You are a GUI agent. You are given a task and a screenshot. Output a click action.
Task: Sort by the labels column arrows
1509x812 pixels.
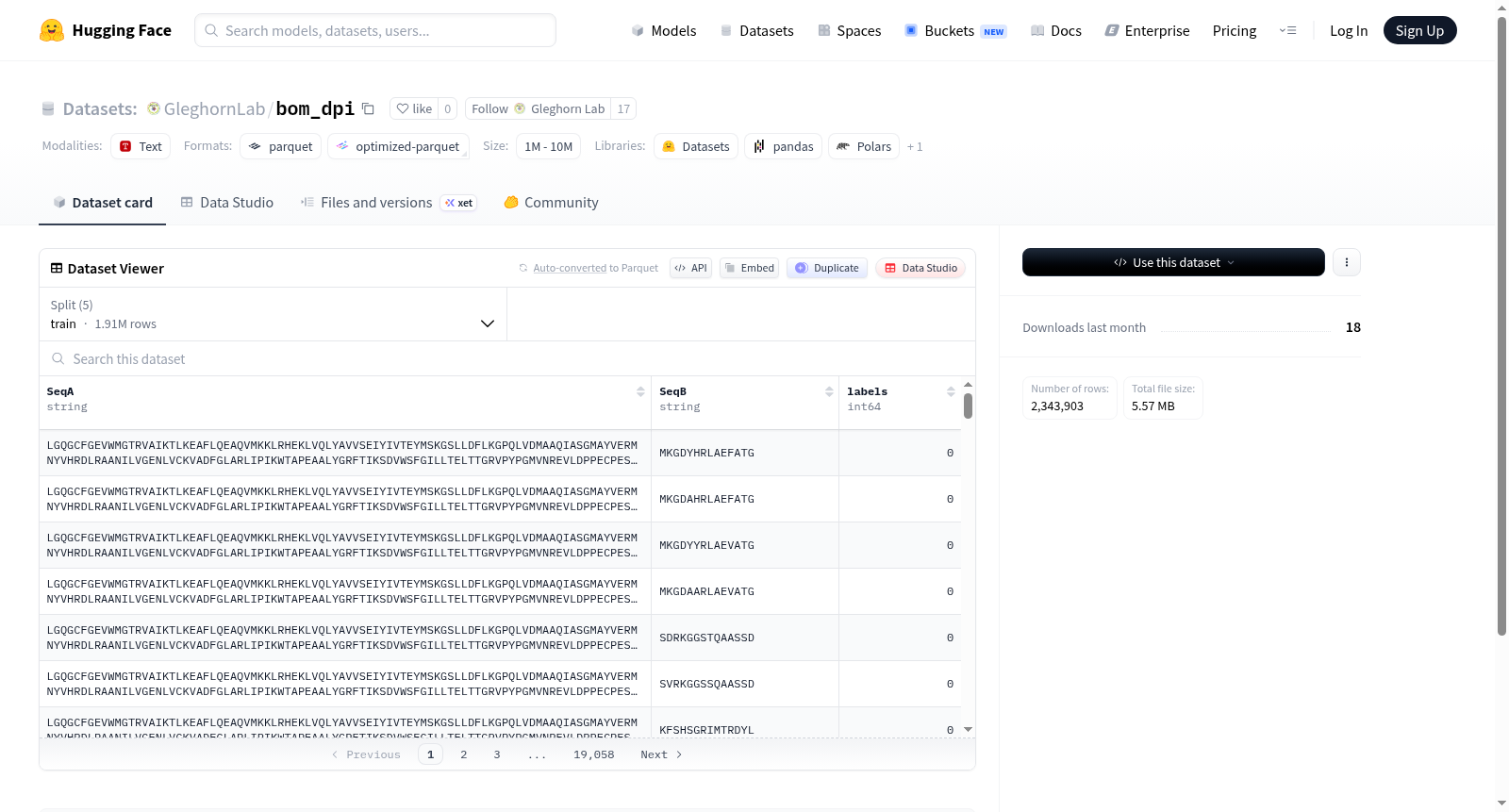click(x=951, y=391)
